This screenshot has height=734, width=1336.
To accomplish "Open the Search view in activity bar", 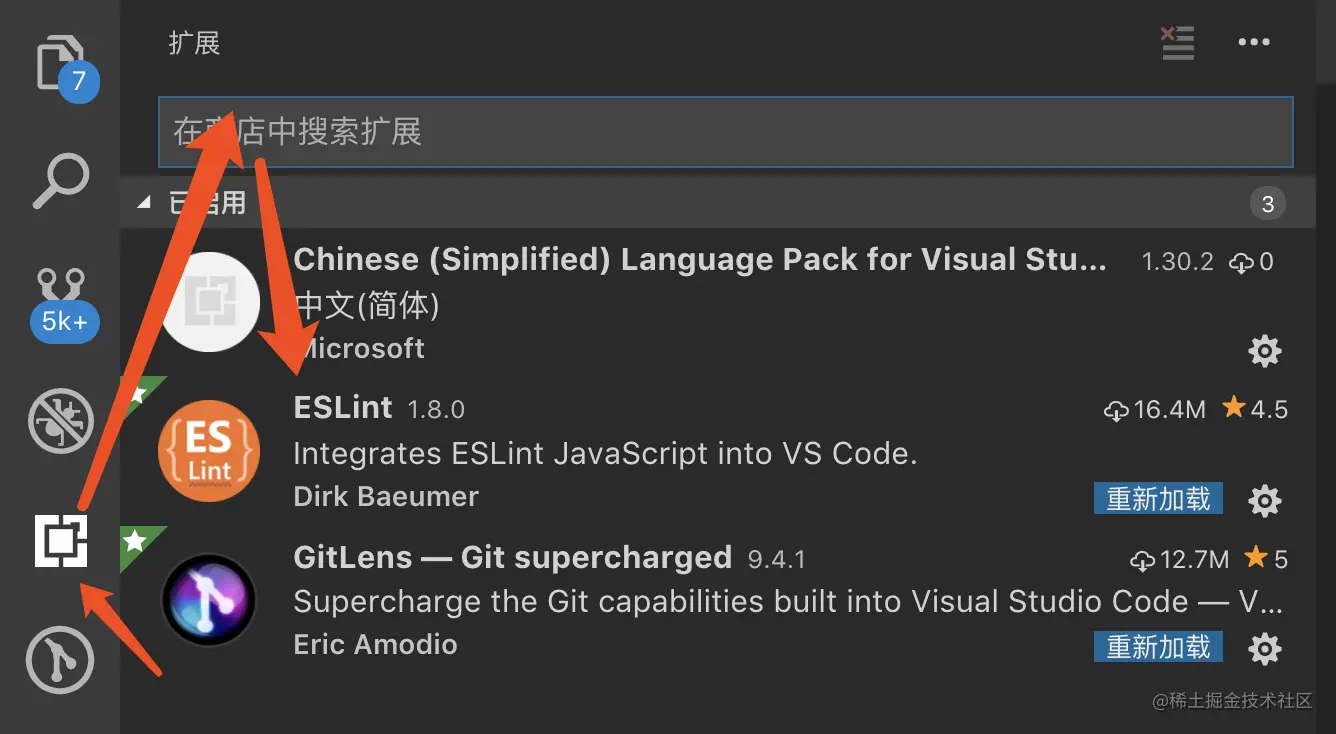I will [60, 181].
